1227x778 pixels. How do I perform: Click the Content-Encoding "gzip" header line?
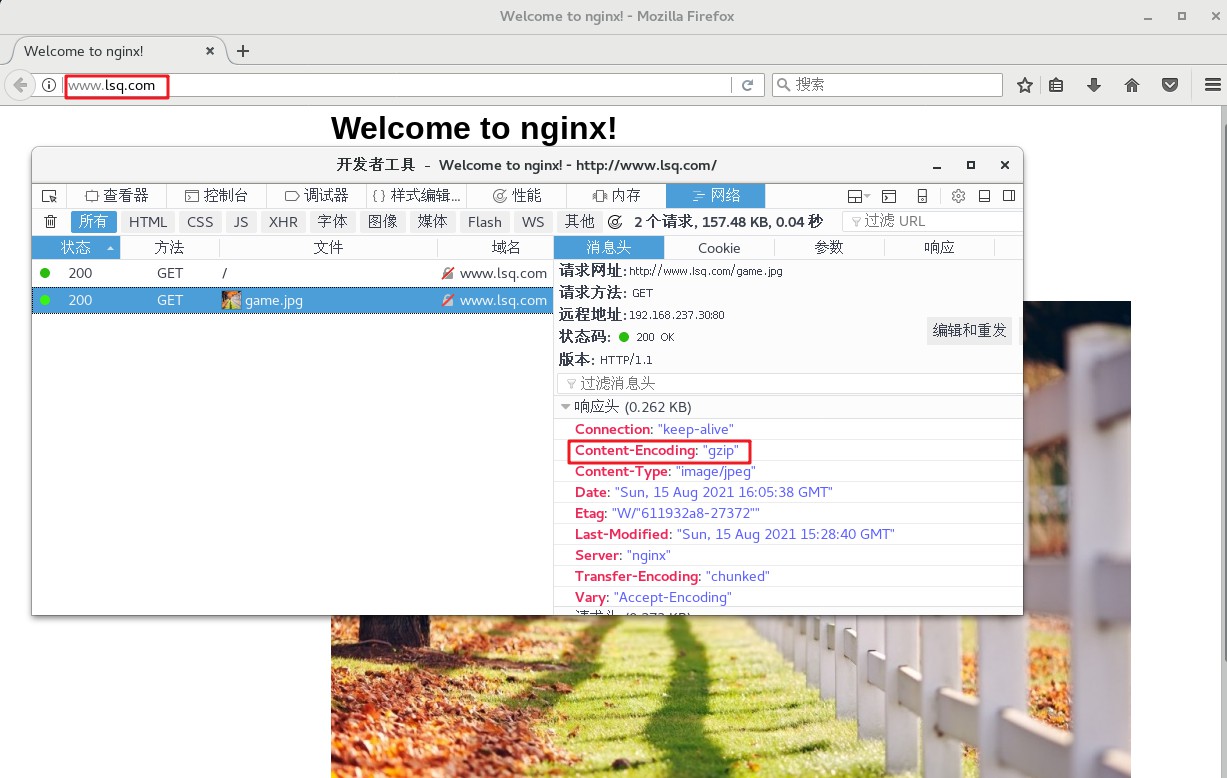tap(657, 451)
